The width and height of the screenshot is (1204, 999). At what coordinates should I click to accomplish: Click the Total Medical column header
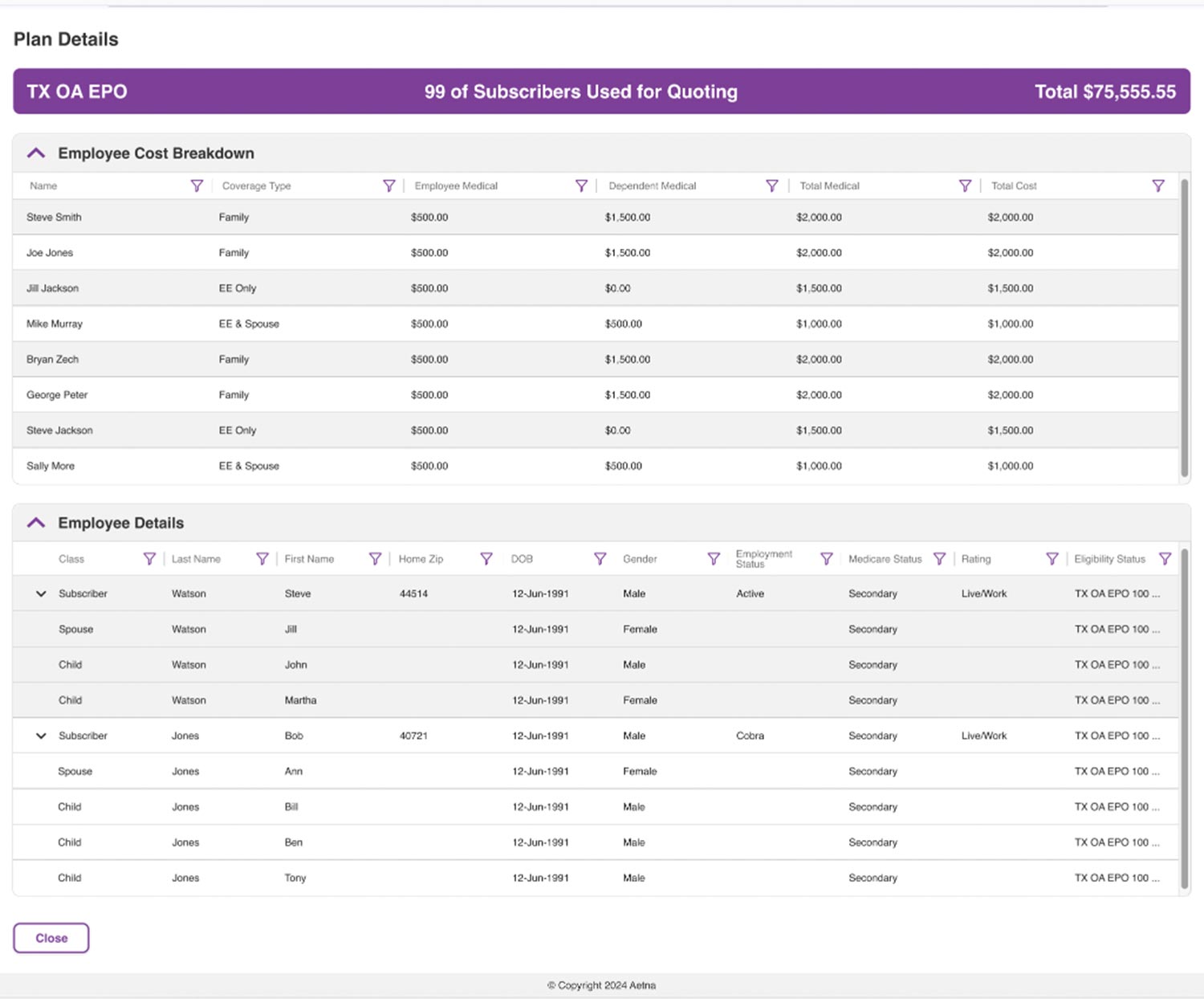[829, 186]
